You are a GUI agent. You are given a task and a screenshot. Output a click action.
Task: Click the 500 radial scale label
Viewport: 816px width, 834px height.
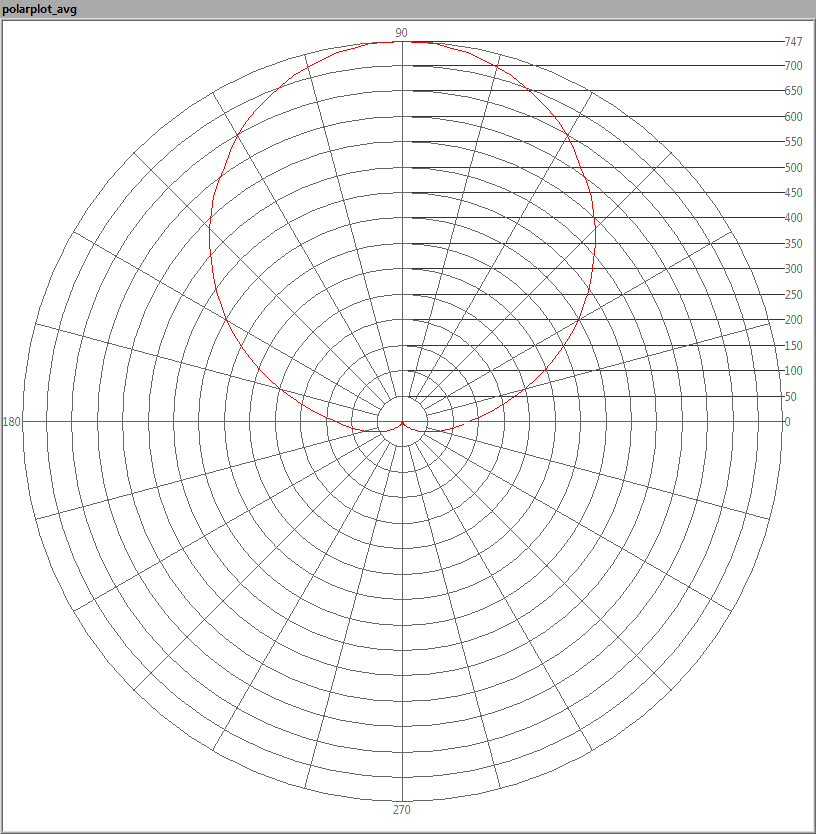click(x=793, y=168)
